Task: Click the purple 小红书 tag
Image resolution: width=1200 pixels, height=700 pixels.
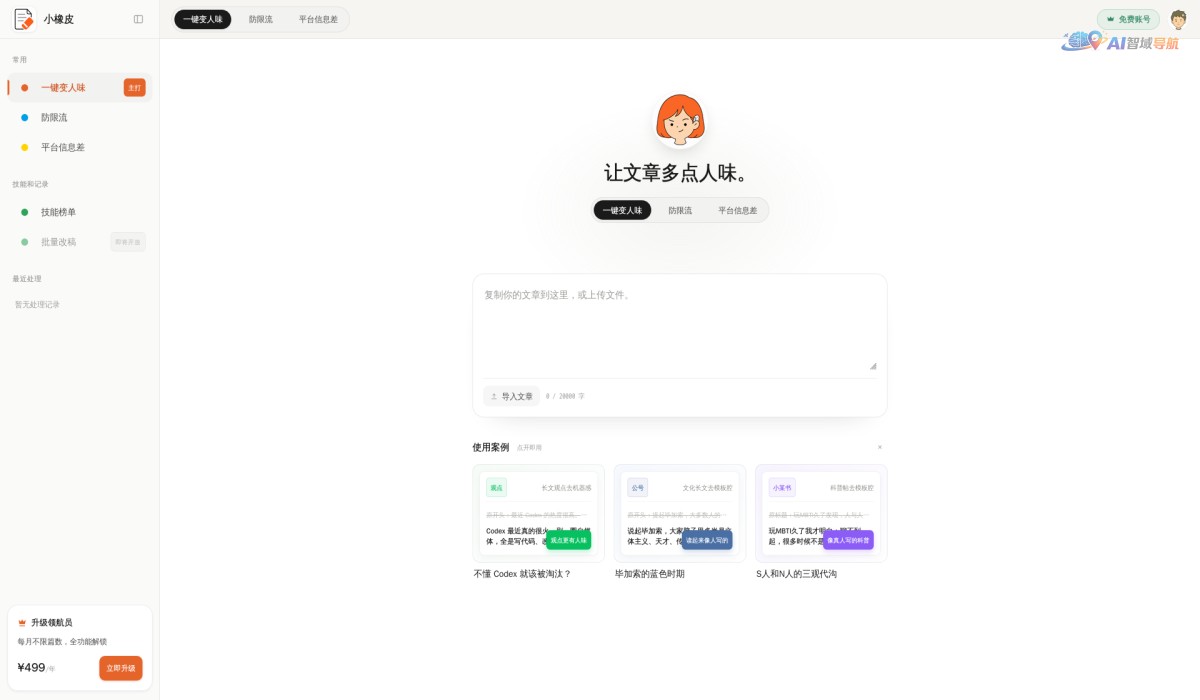Action: [x=782, y=488]
